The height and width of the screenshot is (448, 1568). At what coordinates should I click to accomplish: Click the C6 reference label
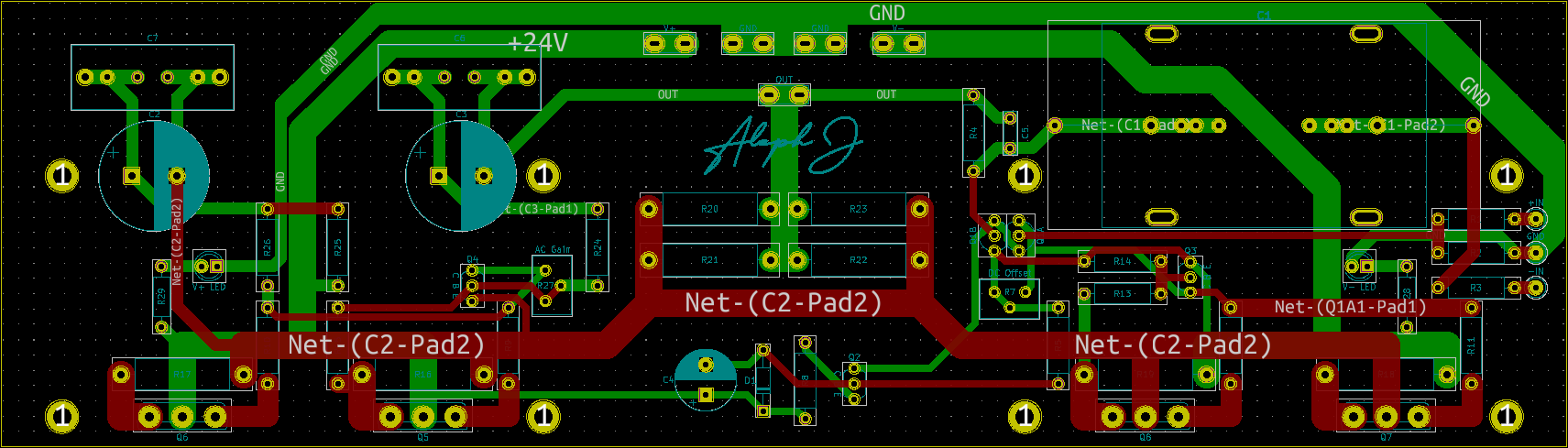(460, 38)
